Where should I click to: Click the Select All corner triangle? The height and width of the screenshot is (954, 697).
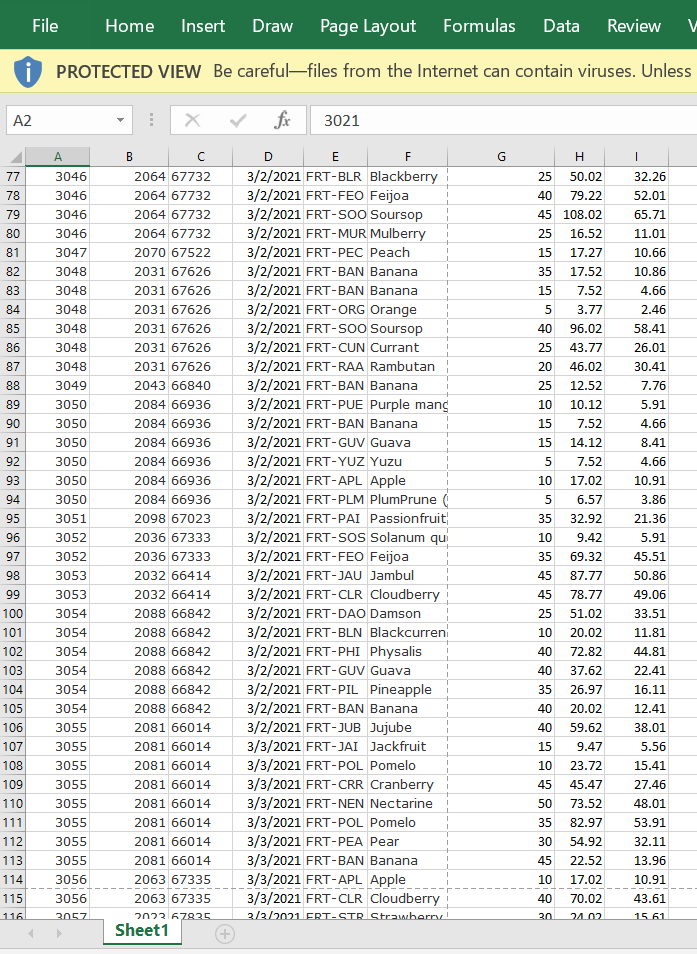tap(16, 158)
